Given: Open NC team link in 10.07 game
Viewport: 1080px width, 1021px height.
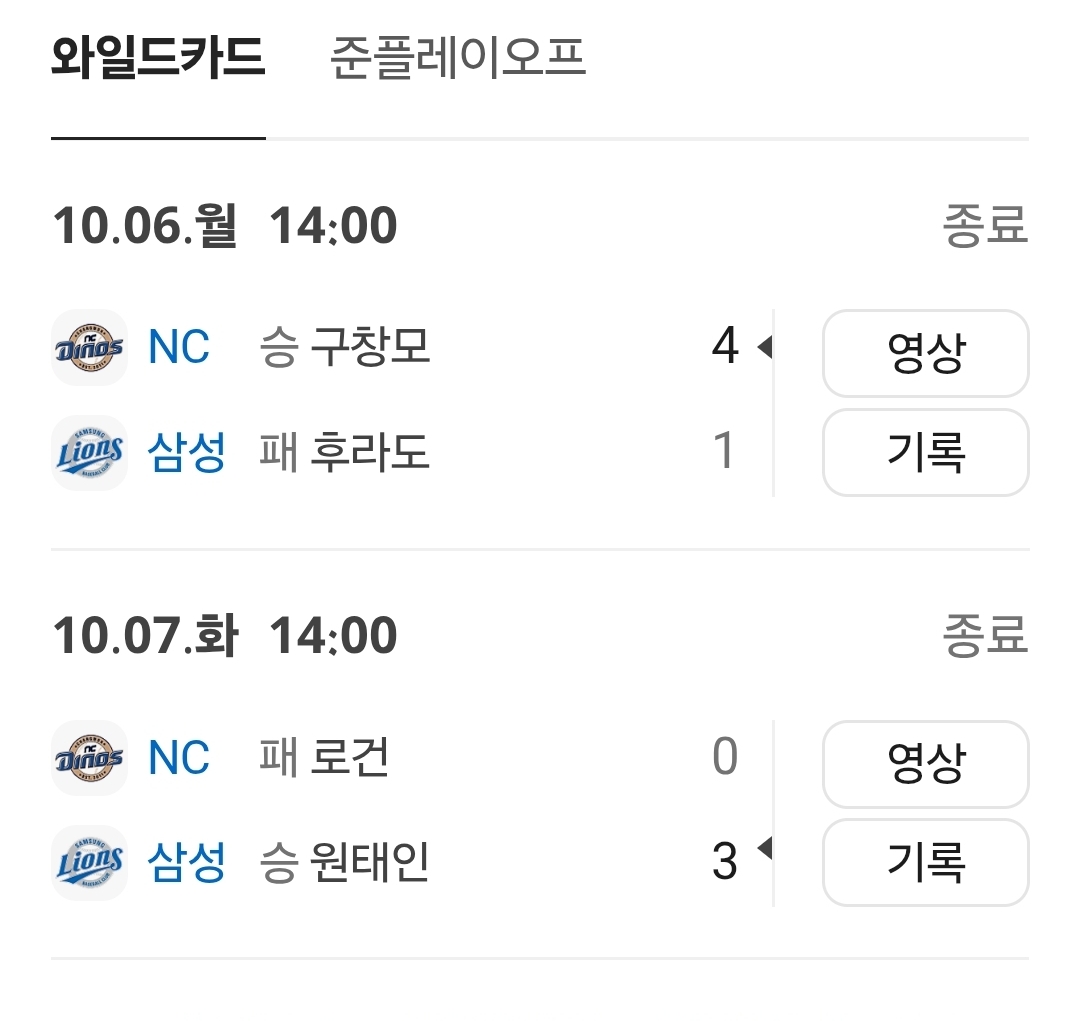Looking at the screenshot, I should (x=179, y=758).
